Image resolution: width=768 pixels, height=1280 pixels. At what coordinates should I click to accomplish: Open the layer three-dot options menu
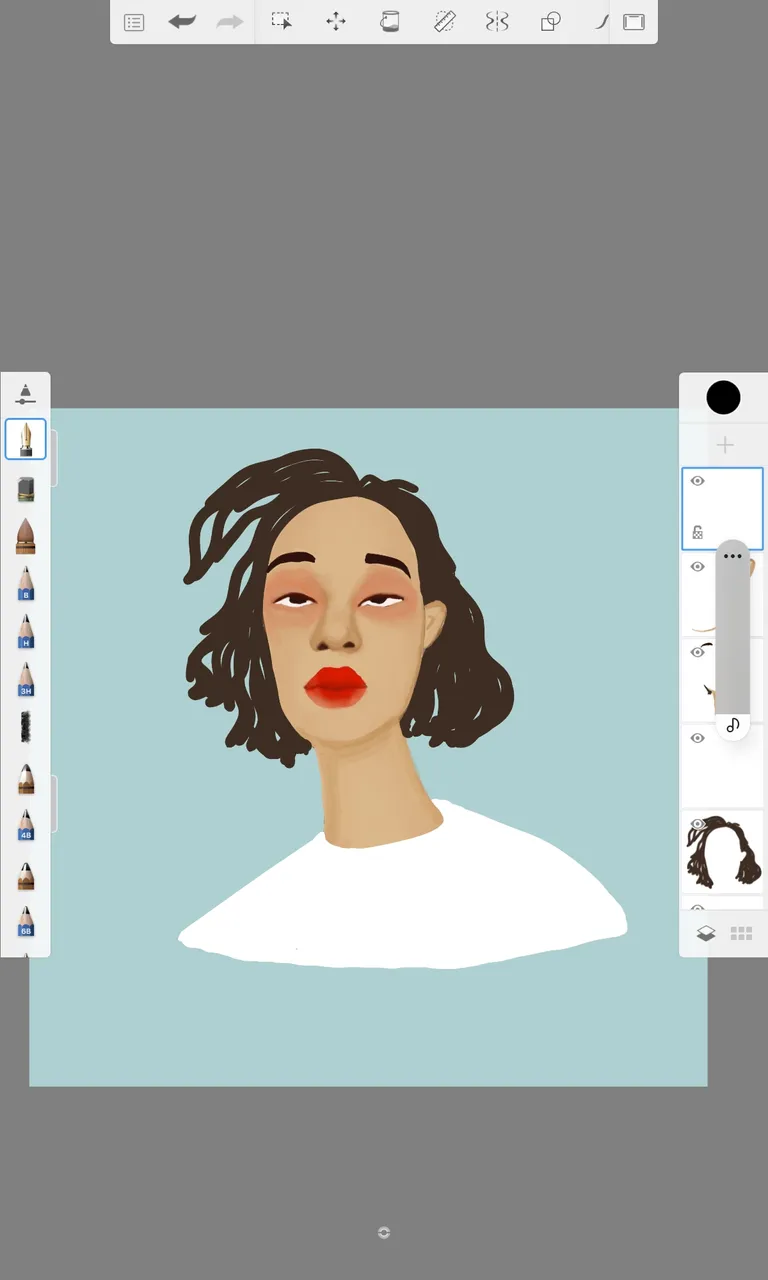733,556
